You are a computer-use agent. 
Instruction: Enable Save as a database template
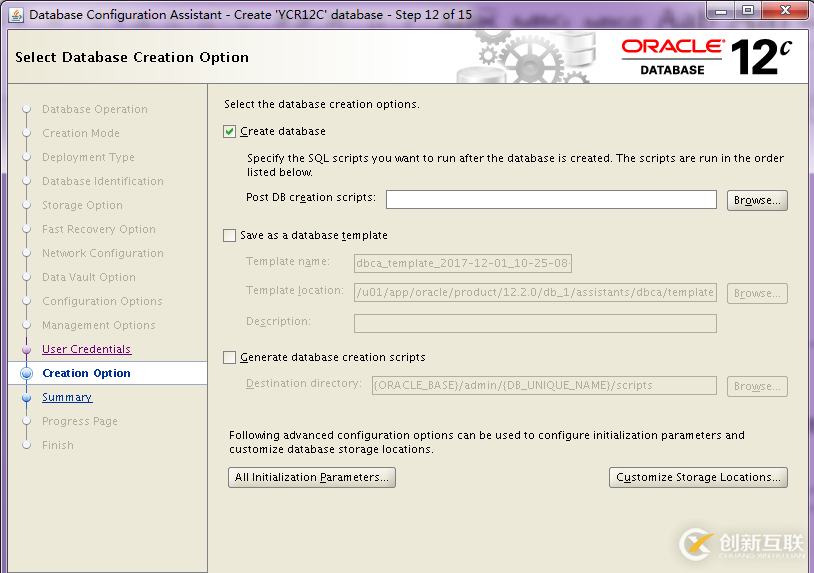tap(229, 235)
